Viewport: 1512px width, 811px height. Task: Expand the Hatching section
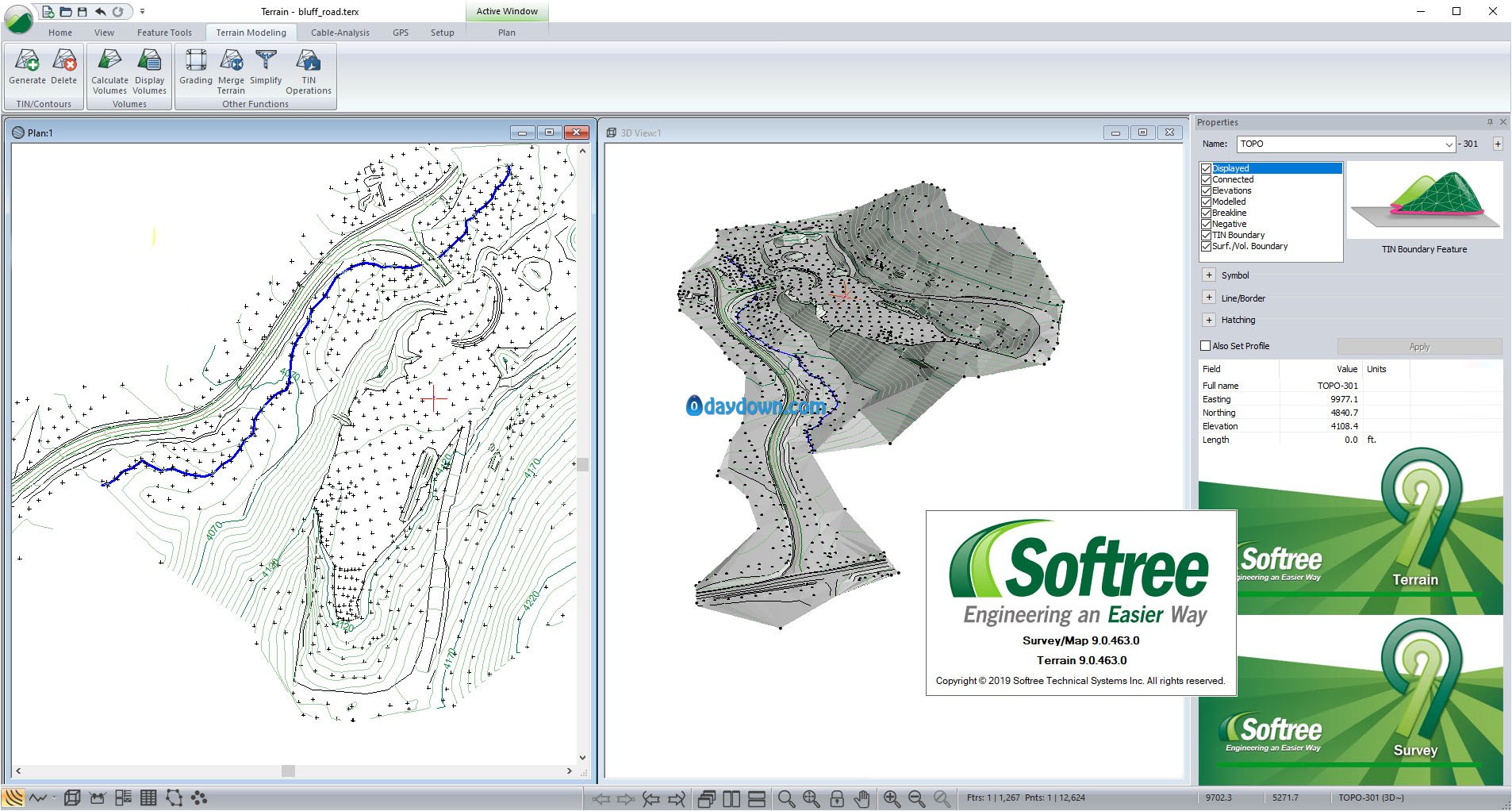coord(1209,320)
